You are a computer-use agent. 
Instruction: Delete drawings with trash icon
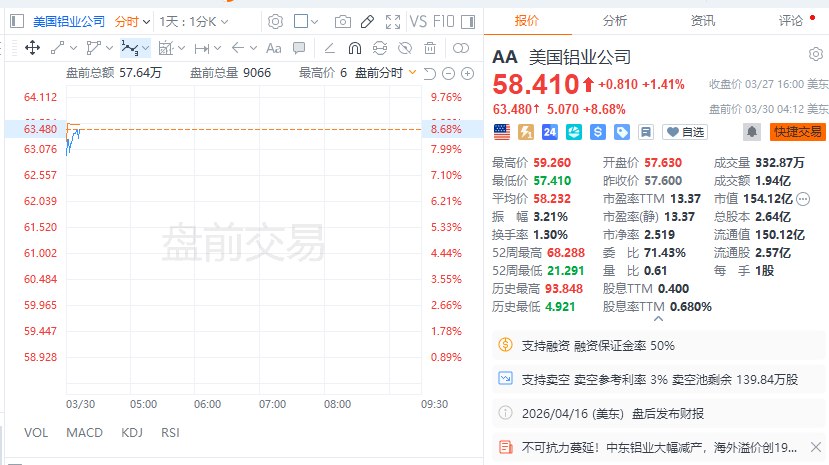pyautogui.click(x=429, y=47)
